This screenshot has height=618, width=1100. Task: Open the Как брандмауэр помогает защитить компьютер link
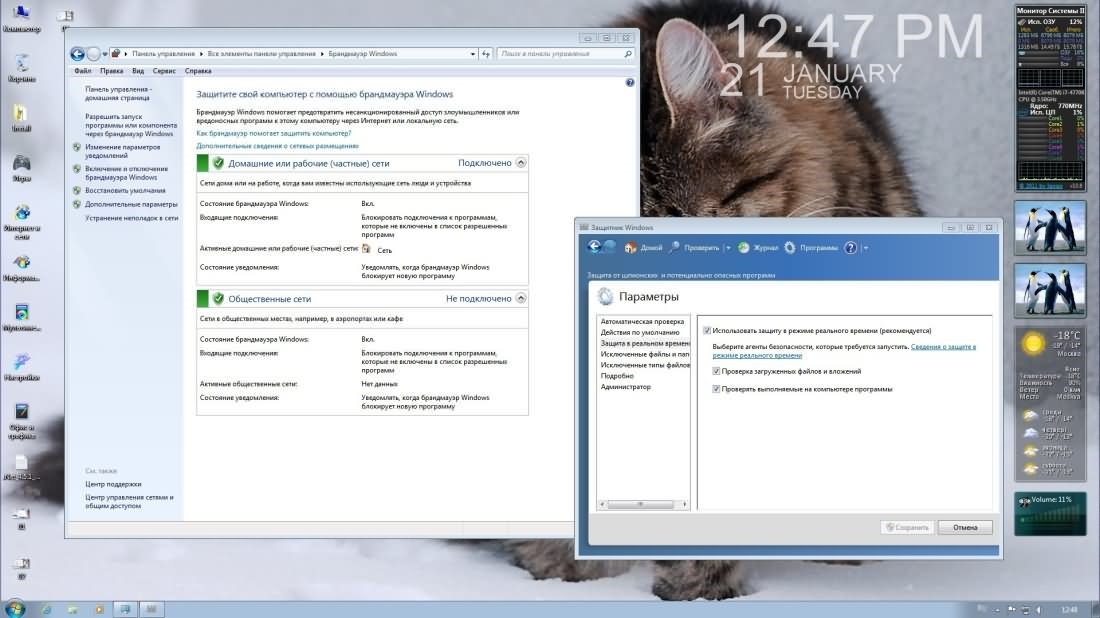coord(274,133)
